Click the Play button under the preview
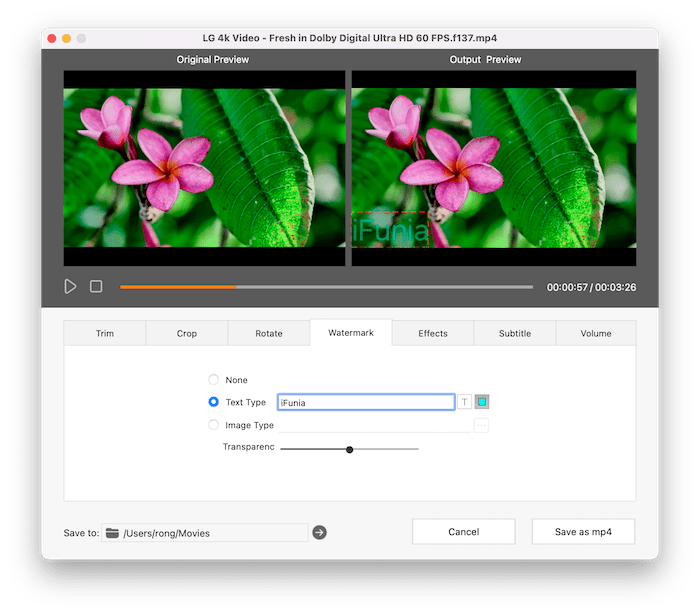Viewport: 700px width, 614px height. [x=70, y=286]
